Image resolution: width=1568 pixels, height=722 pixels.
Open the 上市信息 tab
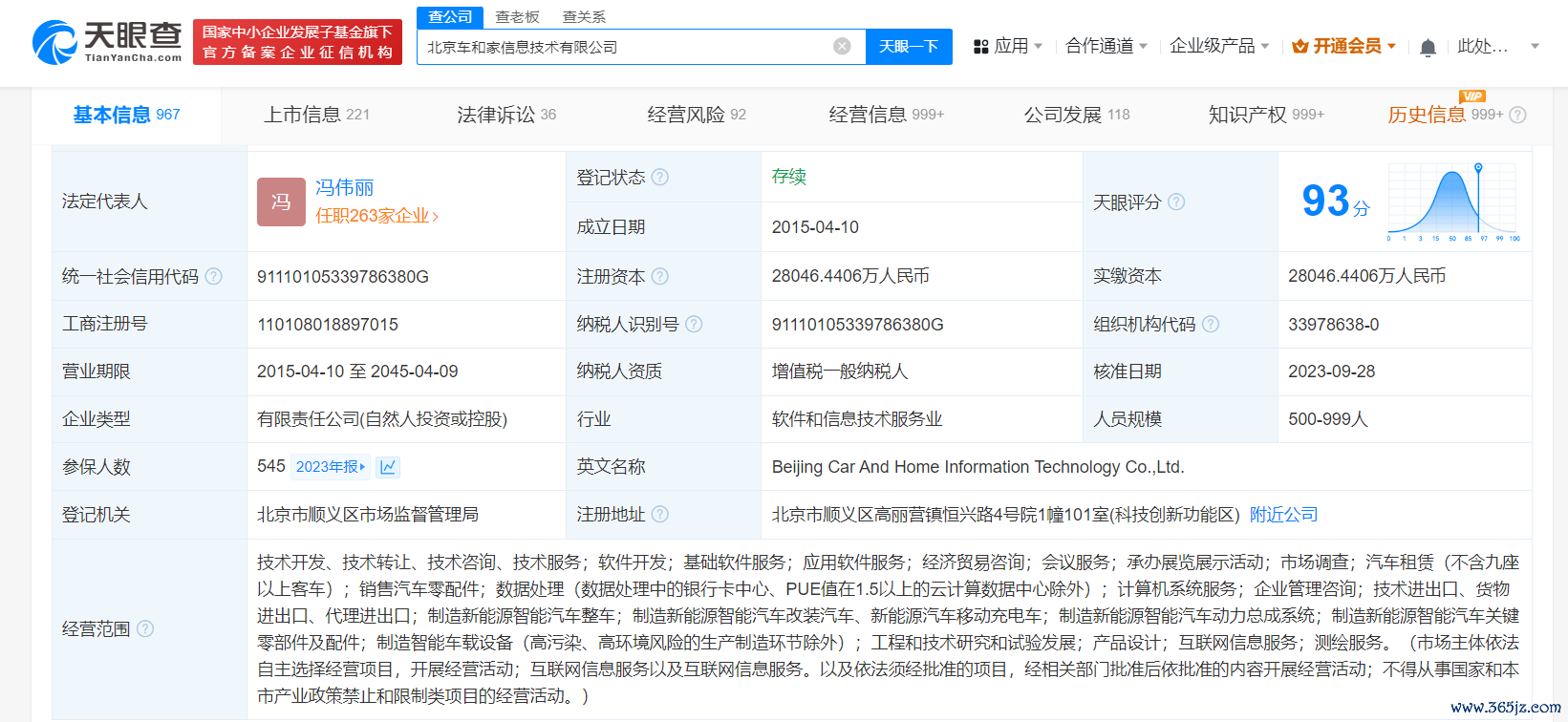pyautogui.click(x=316, y=115)
